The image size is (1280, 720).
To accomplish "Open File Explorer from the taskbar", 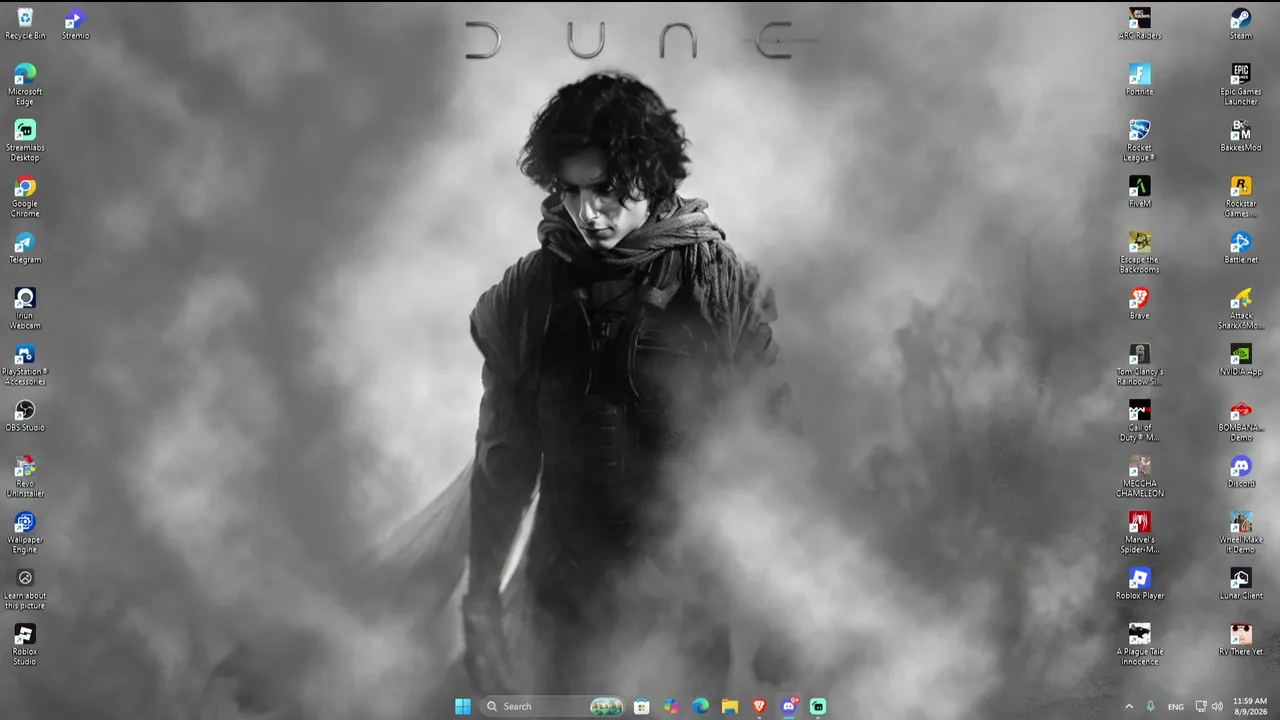I will point(730,706).
